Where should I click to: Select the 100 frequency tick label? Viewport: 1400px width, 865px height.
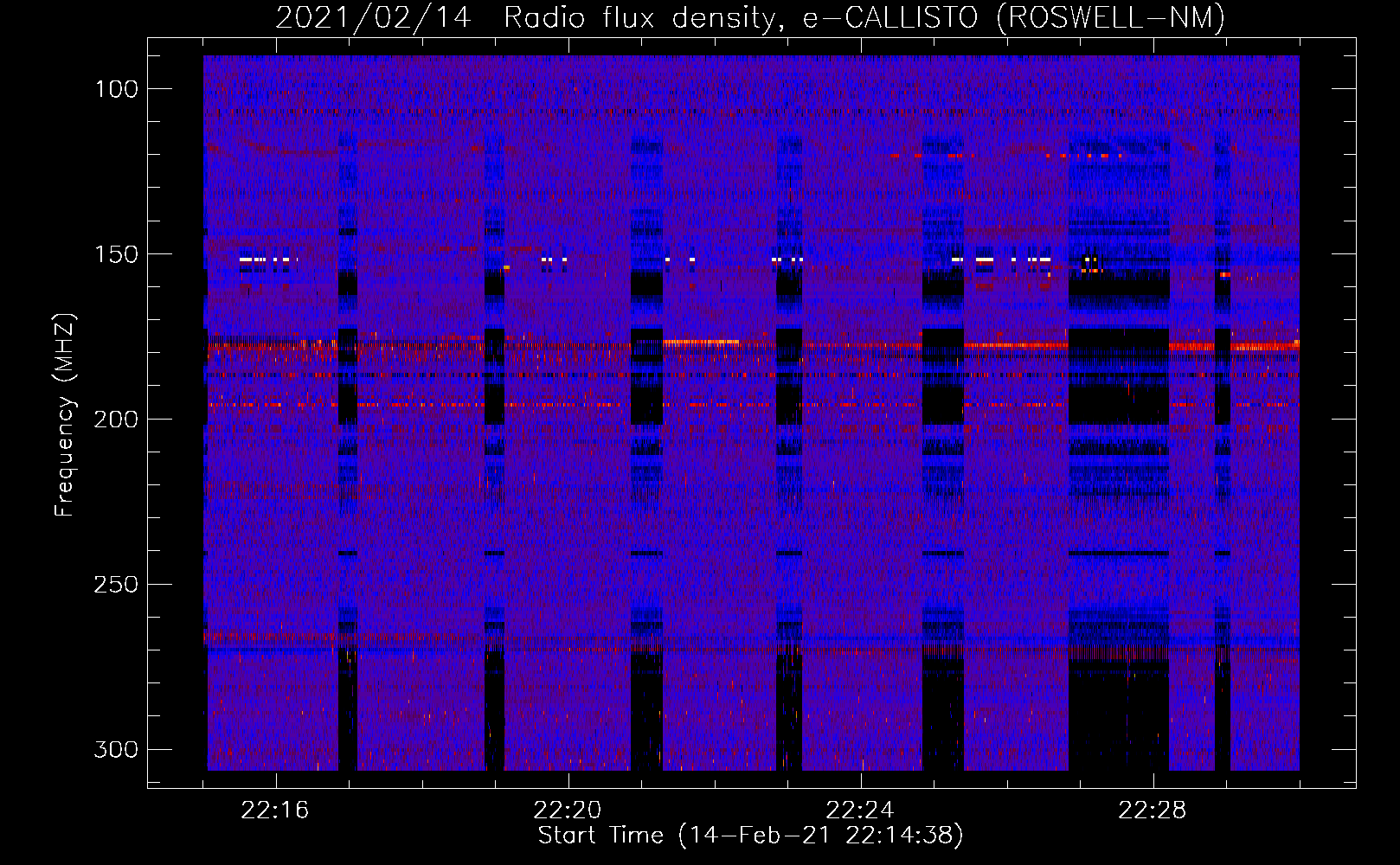(116, 89)
